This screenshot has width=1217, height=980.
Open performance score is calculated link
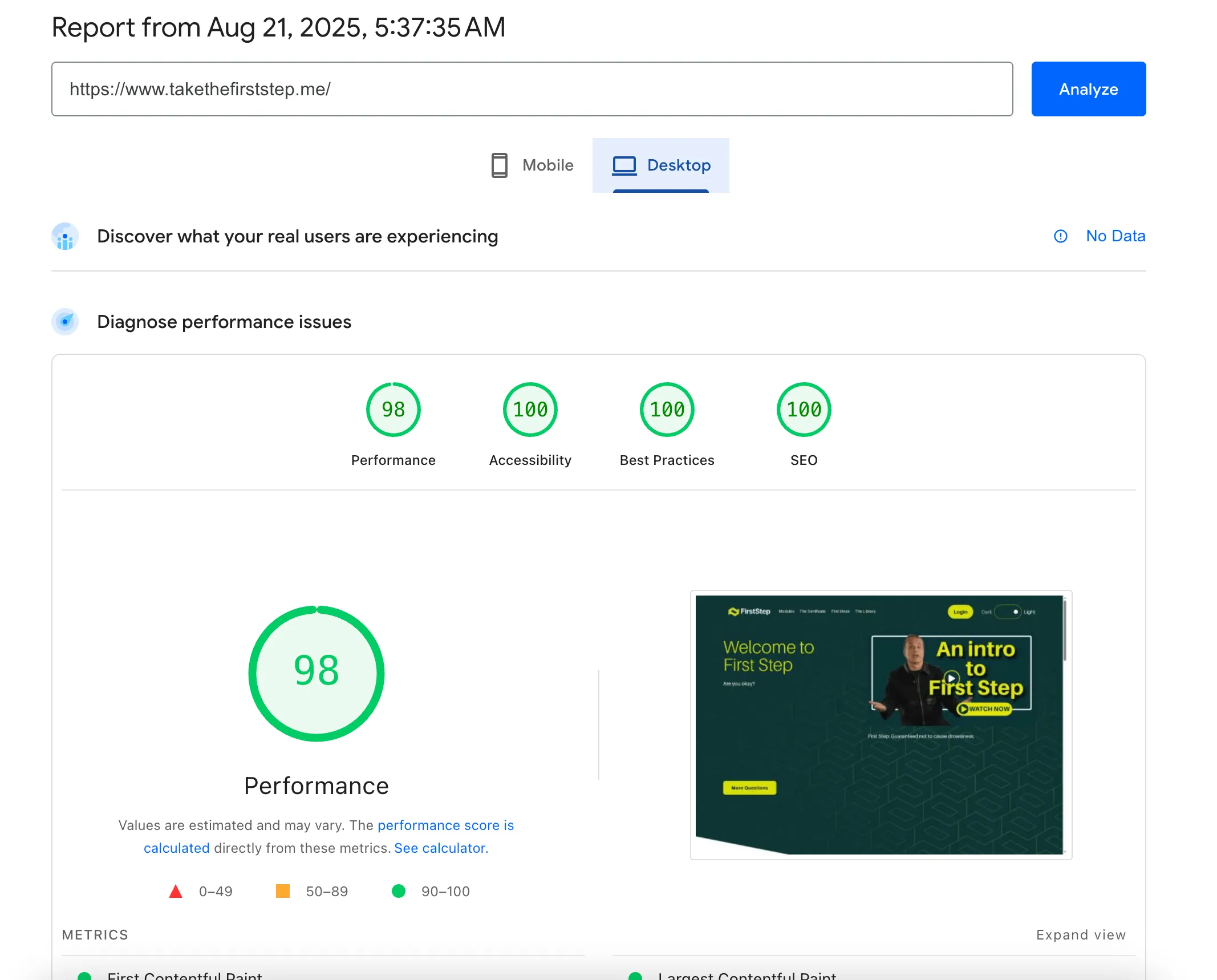[445, 825]
